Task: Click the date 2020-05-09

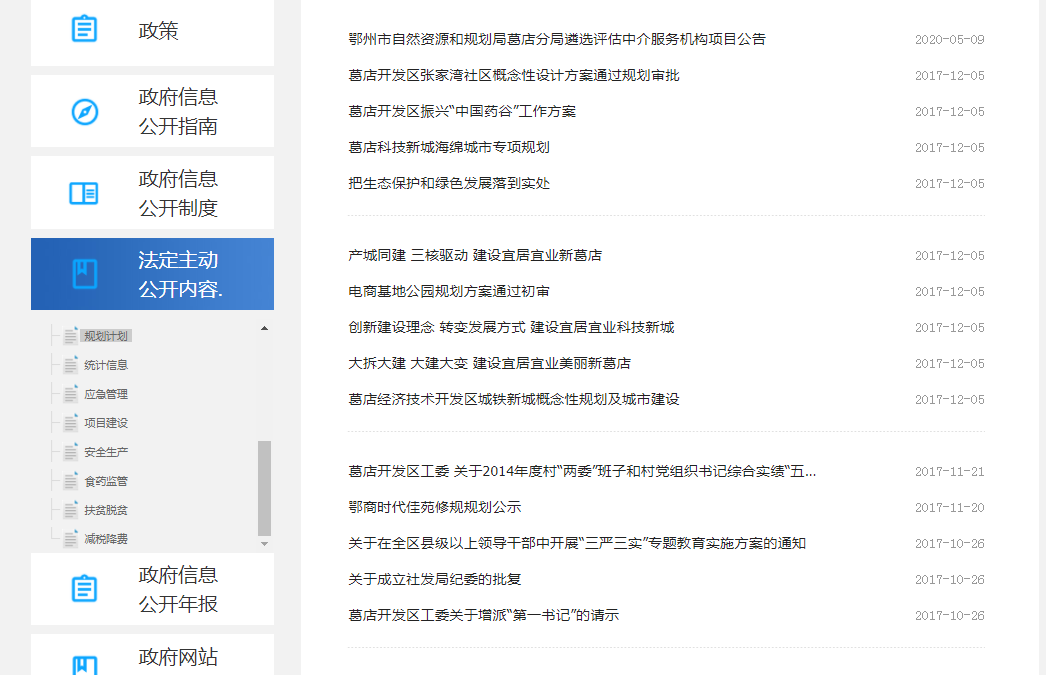Action: pos(949,39)
